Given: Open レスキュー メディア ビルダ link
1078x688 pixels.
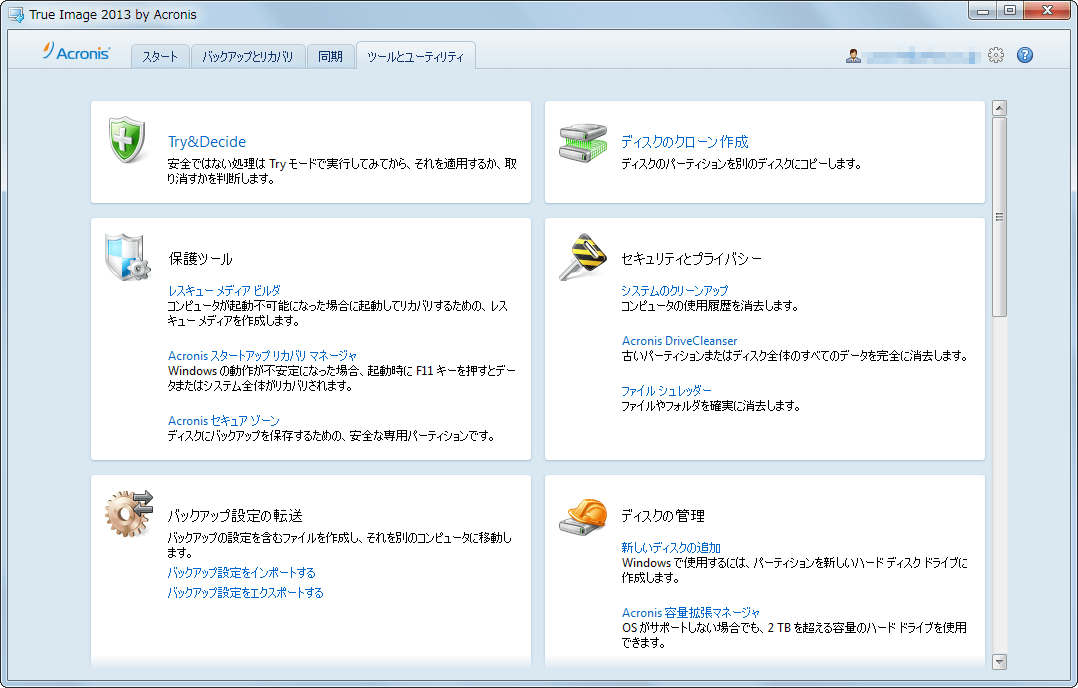Looking at the screenshot, I should click(x=224, y=290).
